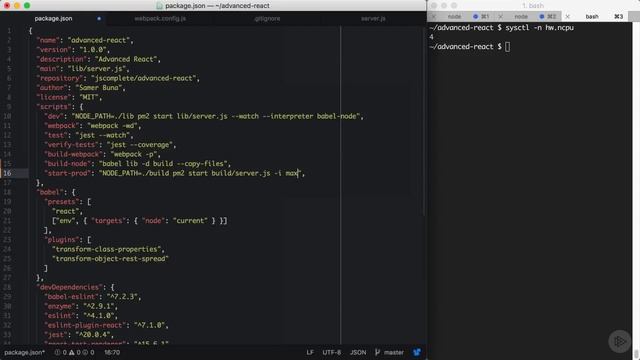
Task: Click "webpack -wd" script value
Action: click(x=112, y=126)
